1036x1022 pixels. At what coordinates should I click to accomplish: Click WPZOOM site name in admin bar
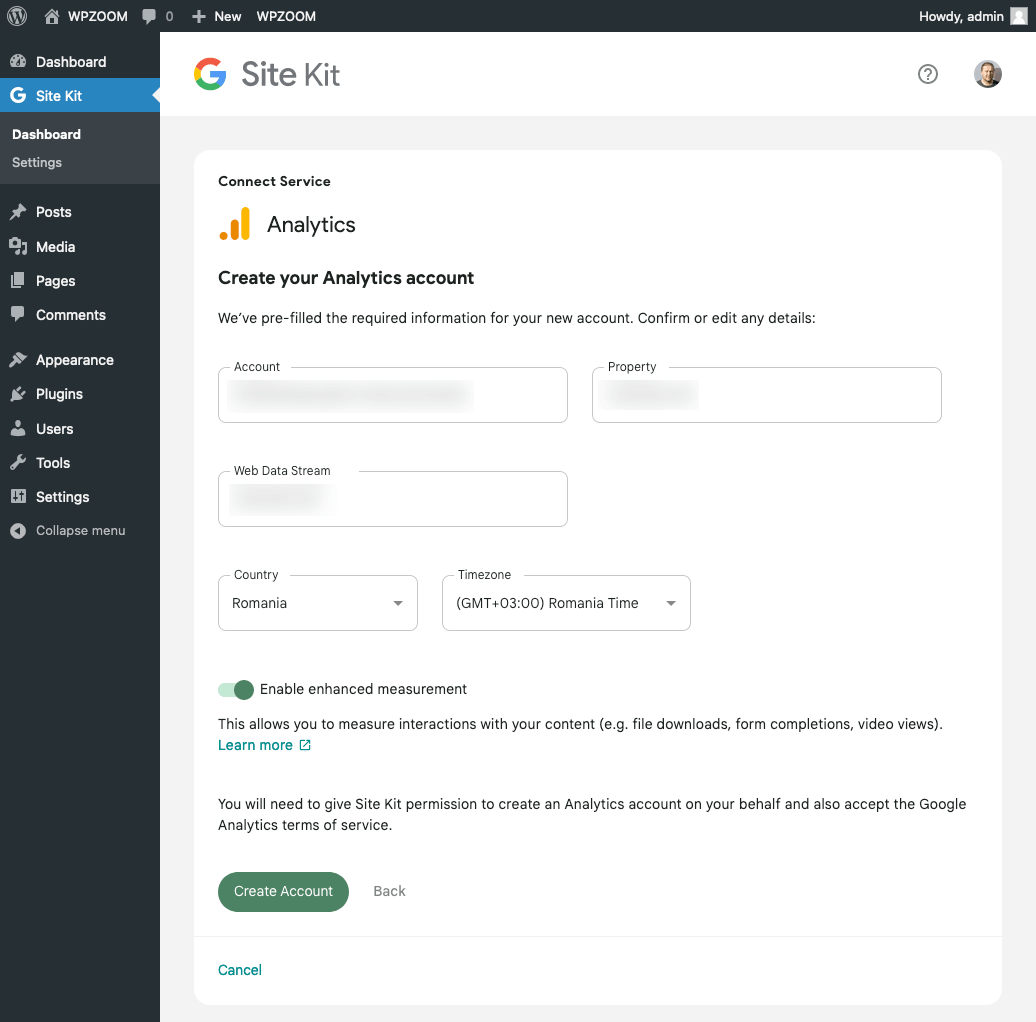point(98,17)
